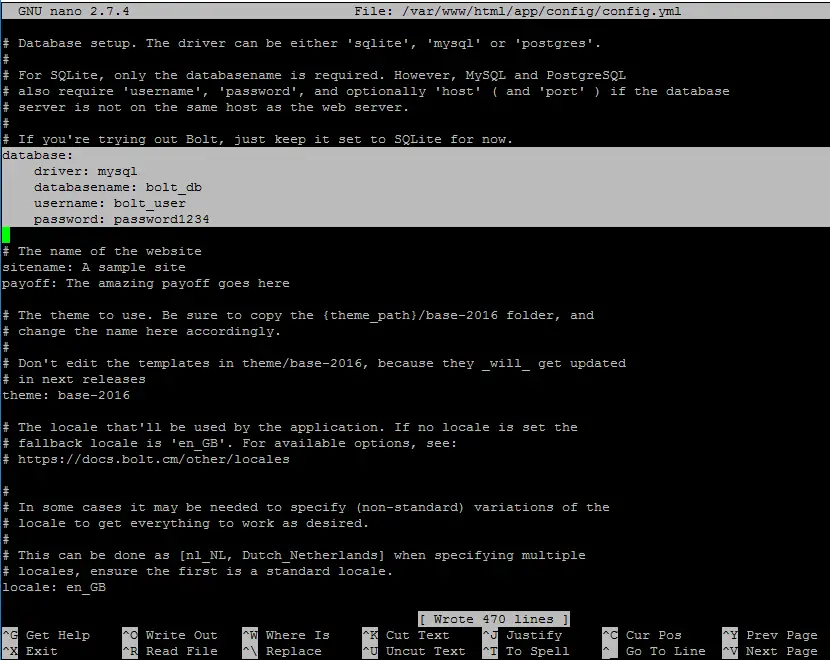Image resolution: width=830 pixels, height=660 pixels.
Task: Click the GNU nano 2.7.4 title text
Action: click(74, 11)
